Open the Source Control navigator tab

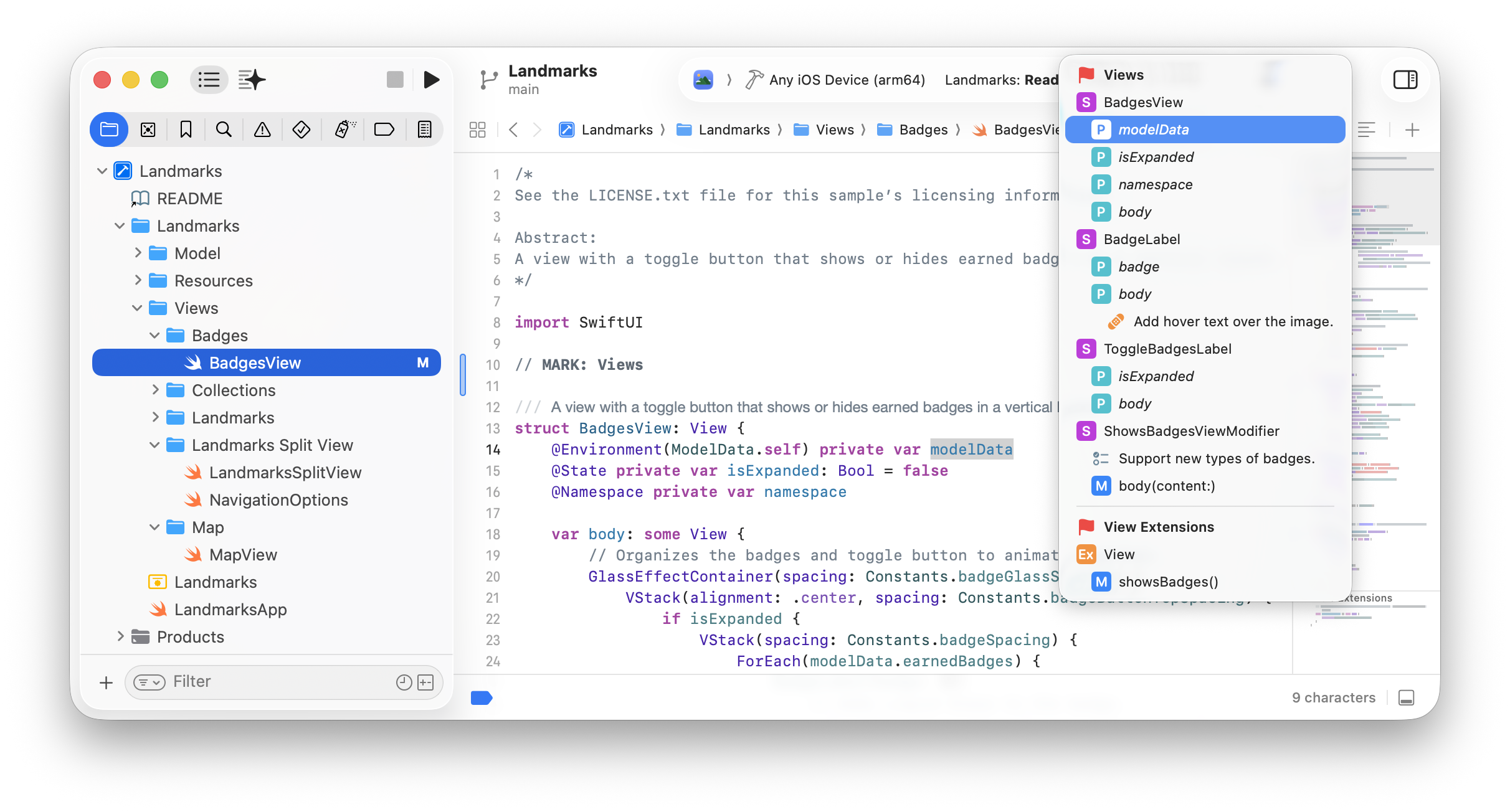(x=148, y=130)
